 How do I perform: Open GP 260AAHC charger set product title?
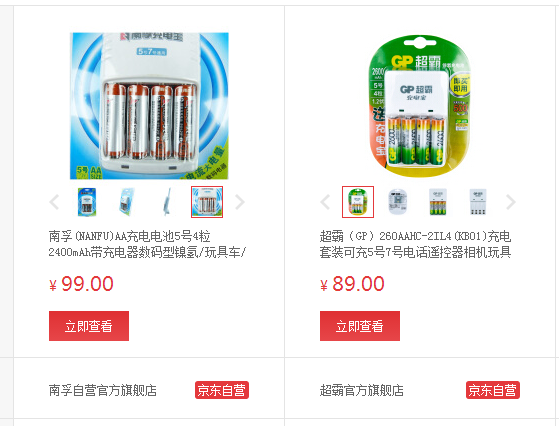[416, 244]
